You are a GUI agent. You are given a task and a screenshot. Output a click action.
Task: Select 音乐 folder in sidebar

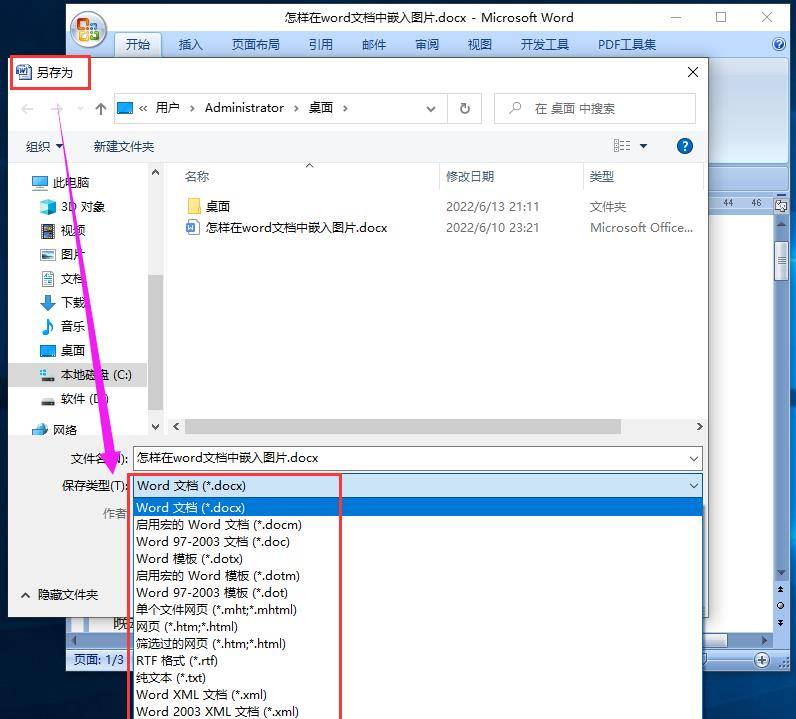63,326
